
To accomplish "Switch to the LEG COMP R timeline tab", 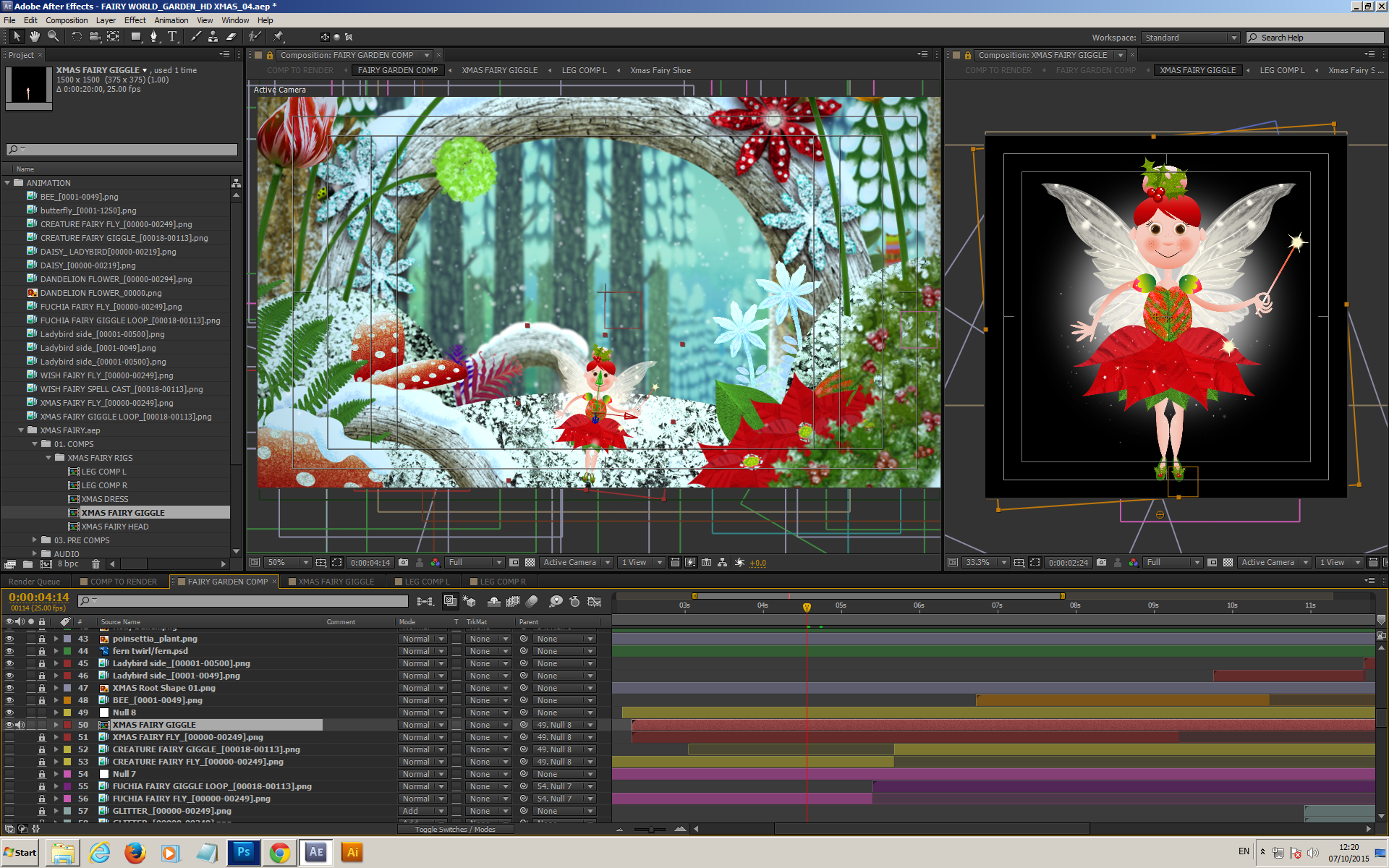I will pyautogui.click(x=502, y=582).
